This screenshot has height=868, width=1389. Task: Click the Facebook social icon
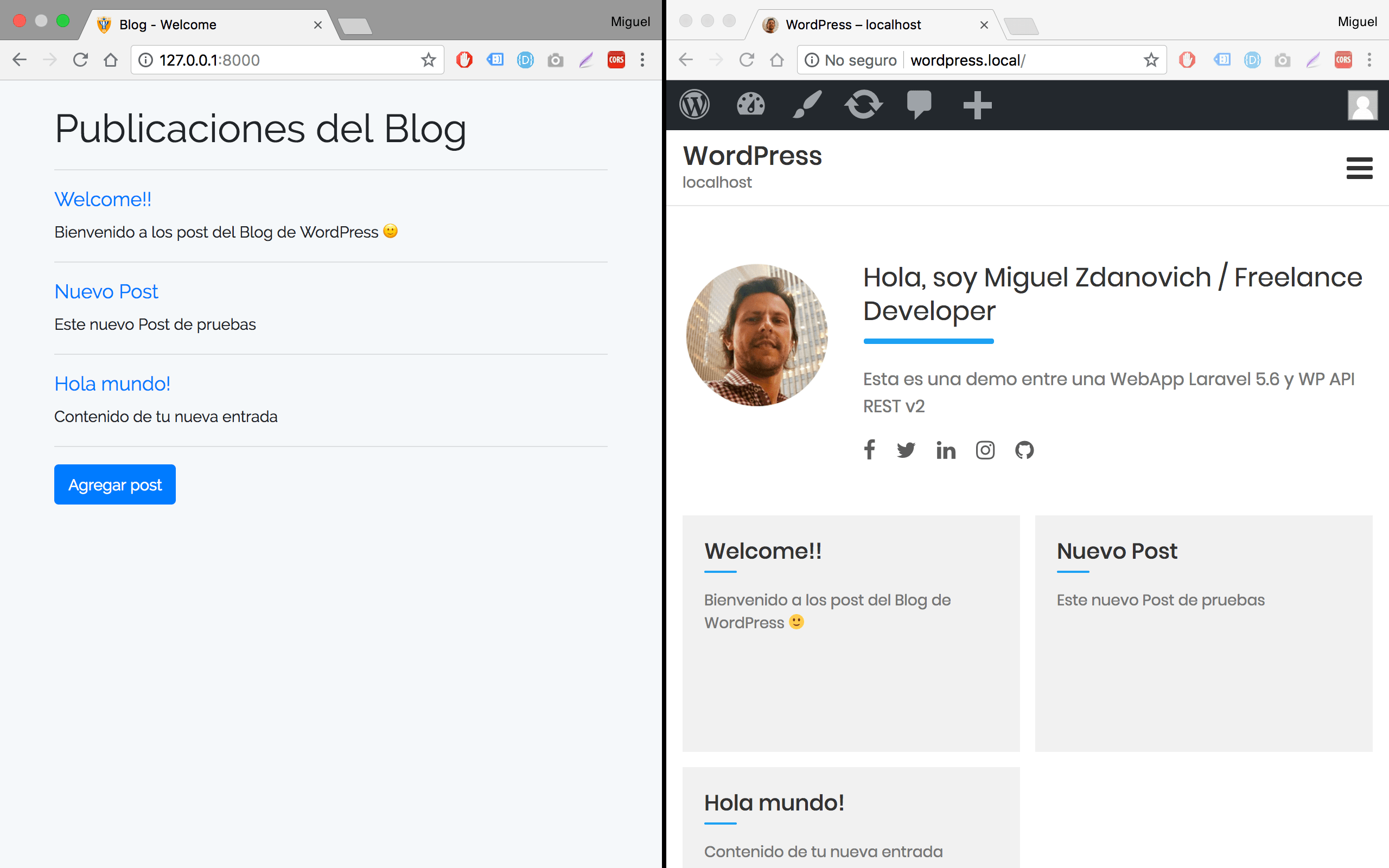coord(869,450)
